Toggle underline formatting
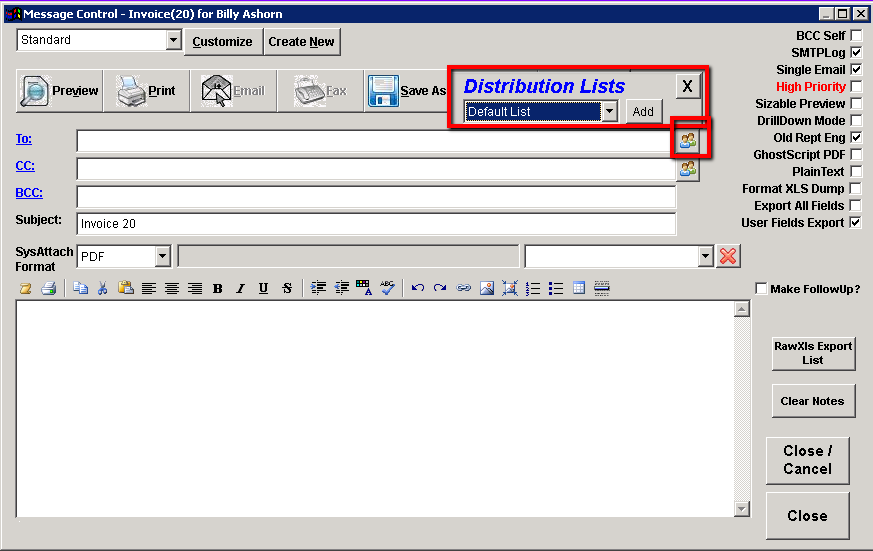The height and width of the screenshot is (551, 873). pyautogui.click(x=263, y=288)
